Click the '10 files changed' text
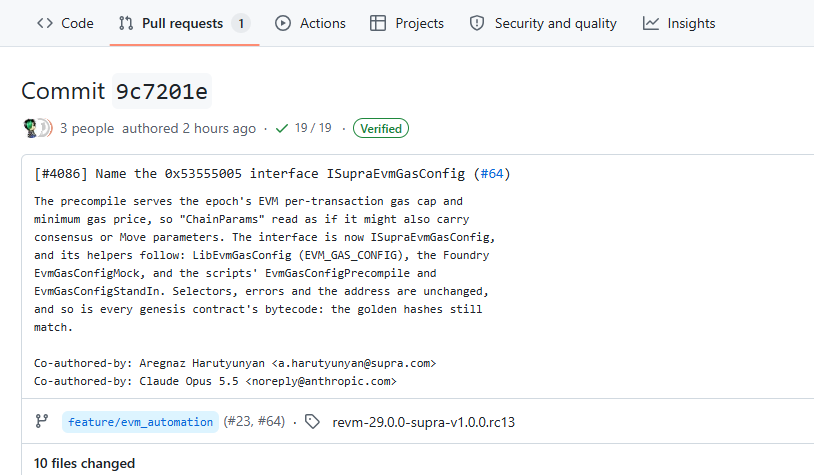The image size is (814, 475). (x=84, y=463)
